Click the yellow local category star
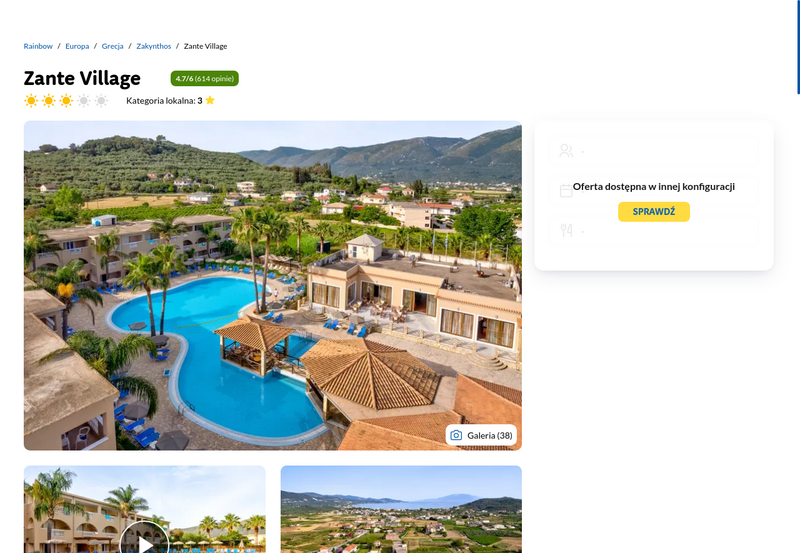Screen dimensions: 800x553 [x=210, y=100]
